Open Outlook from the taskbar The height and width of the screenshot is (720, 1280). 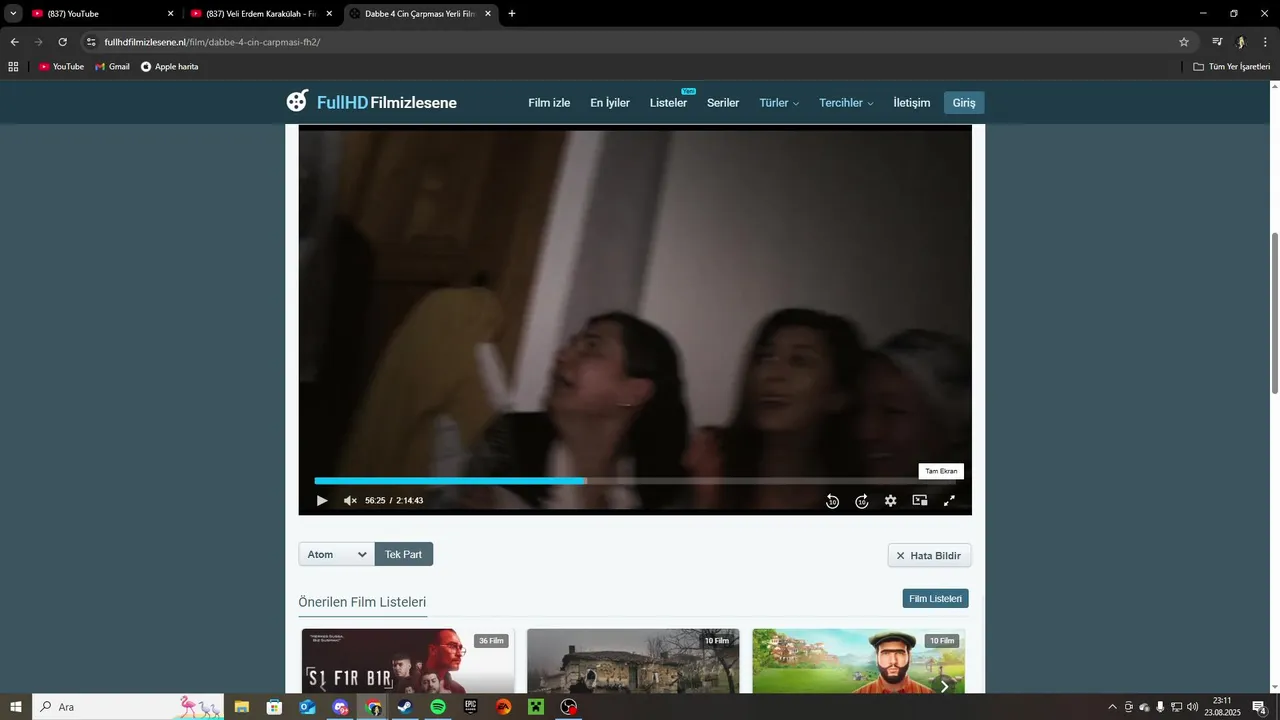pyautogui.click(x=308, y=707)
